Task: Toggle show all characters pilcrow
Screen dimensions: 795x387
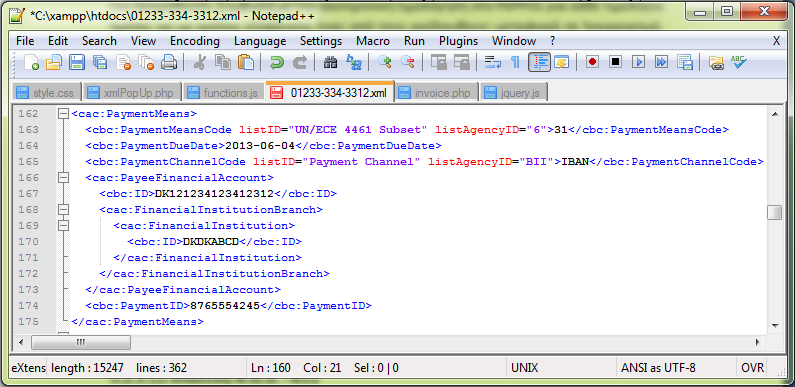Action: click(516, 62)
